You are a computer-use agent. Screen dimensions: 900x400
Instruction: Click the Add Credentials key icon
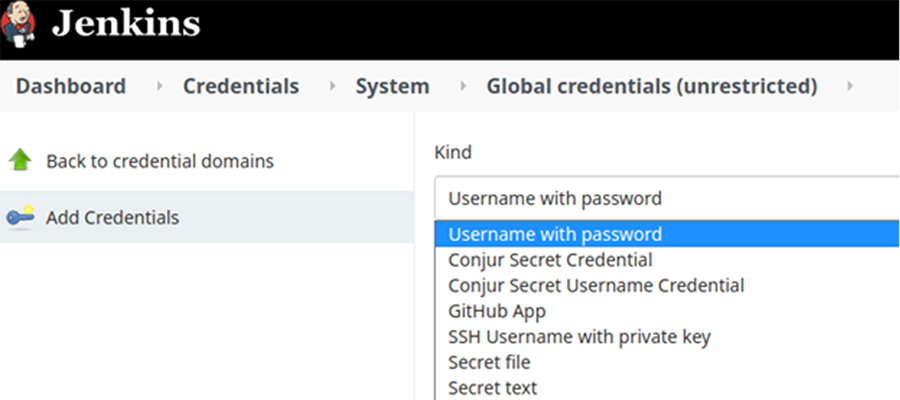click(x=20, y=218)
